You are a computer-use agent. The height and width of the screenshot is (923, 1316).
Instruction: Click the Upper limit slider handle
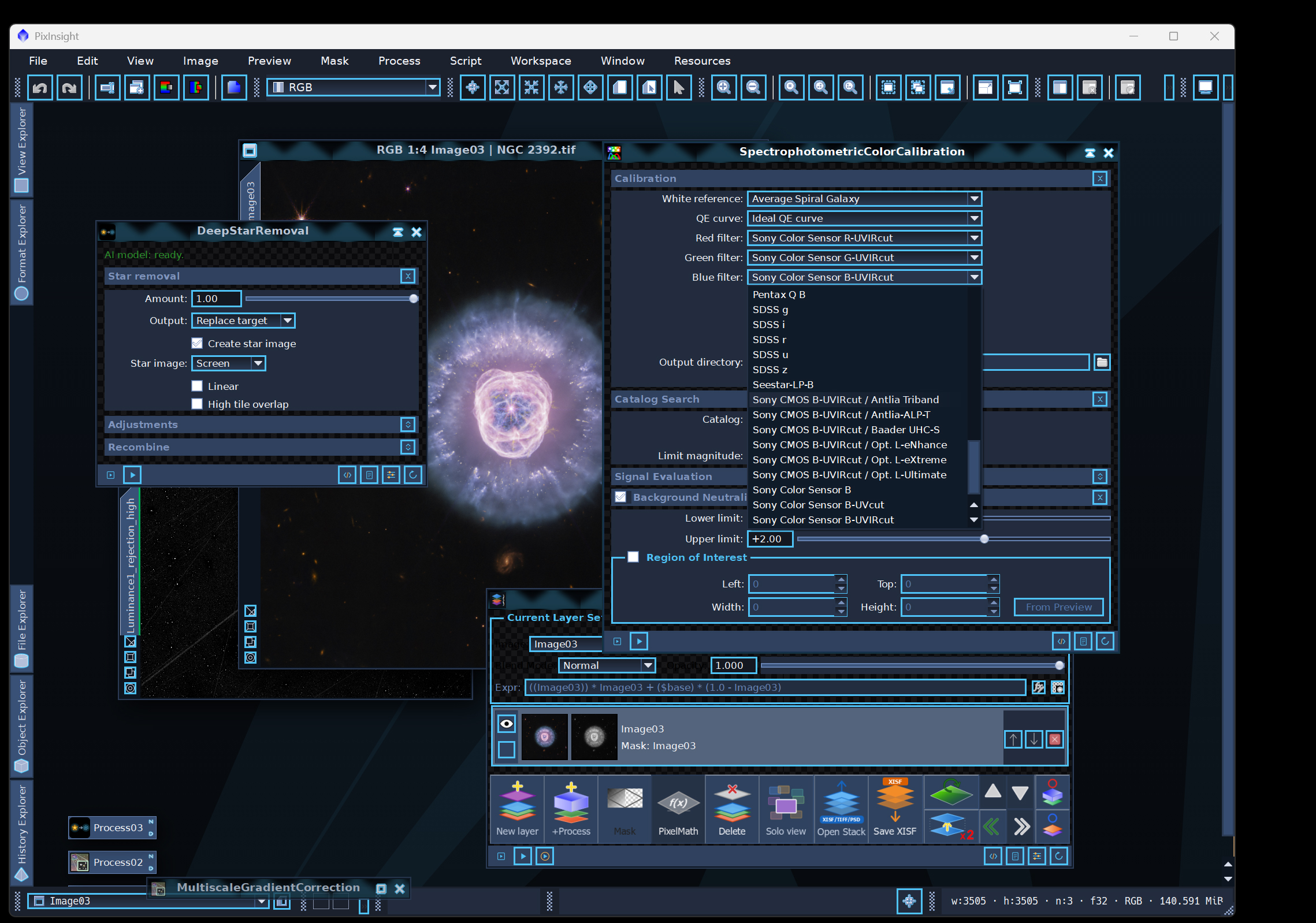coord(984,539)
